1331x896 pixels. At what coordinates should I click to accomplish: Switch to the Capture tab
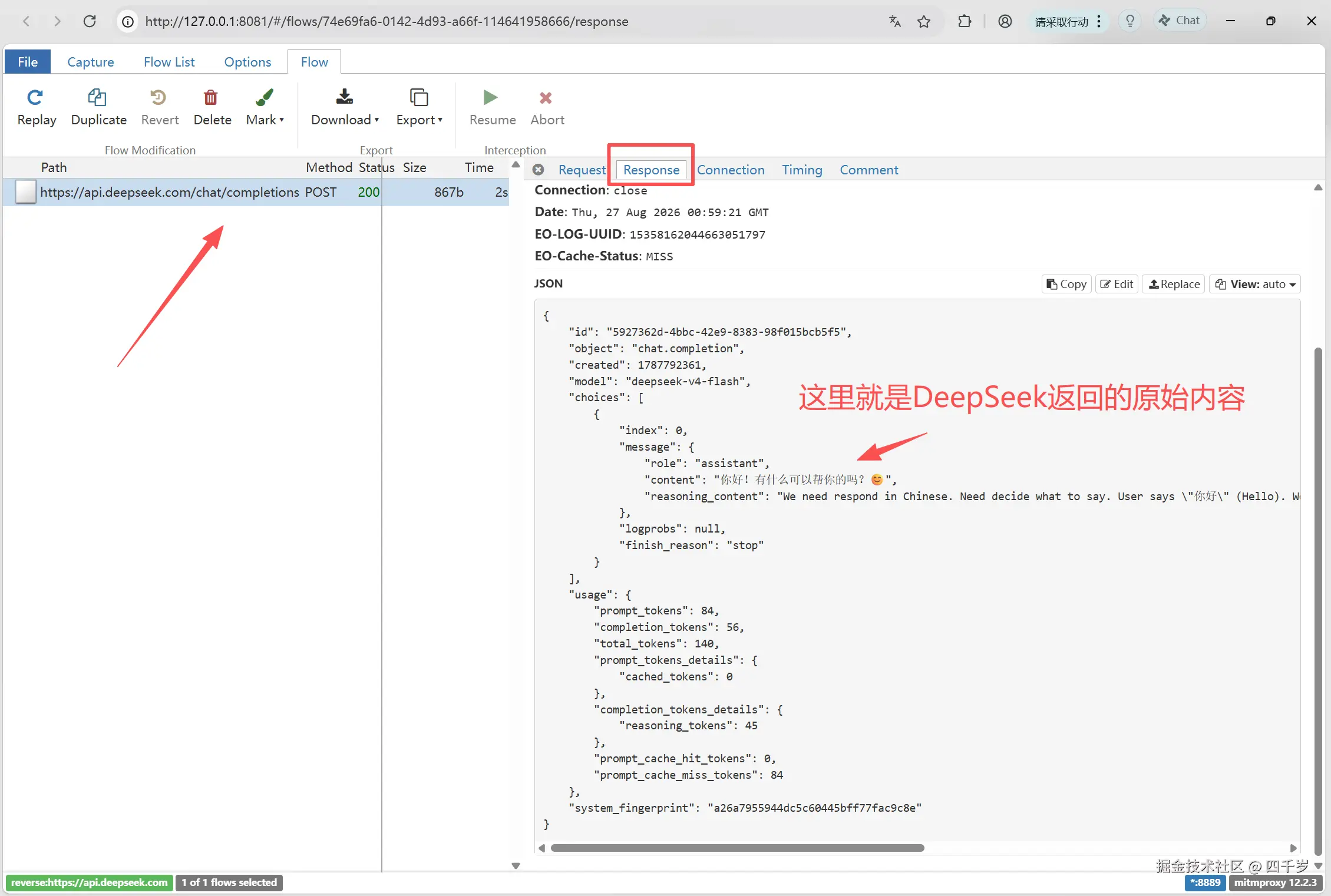click(x=91, y=62)
